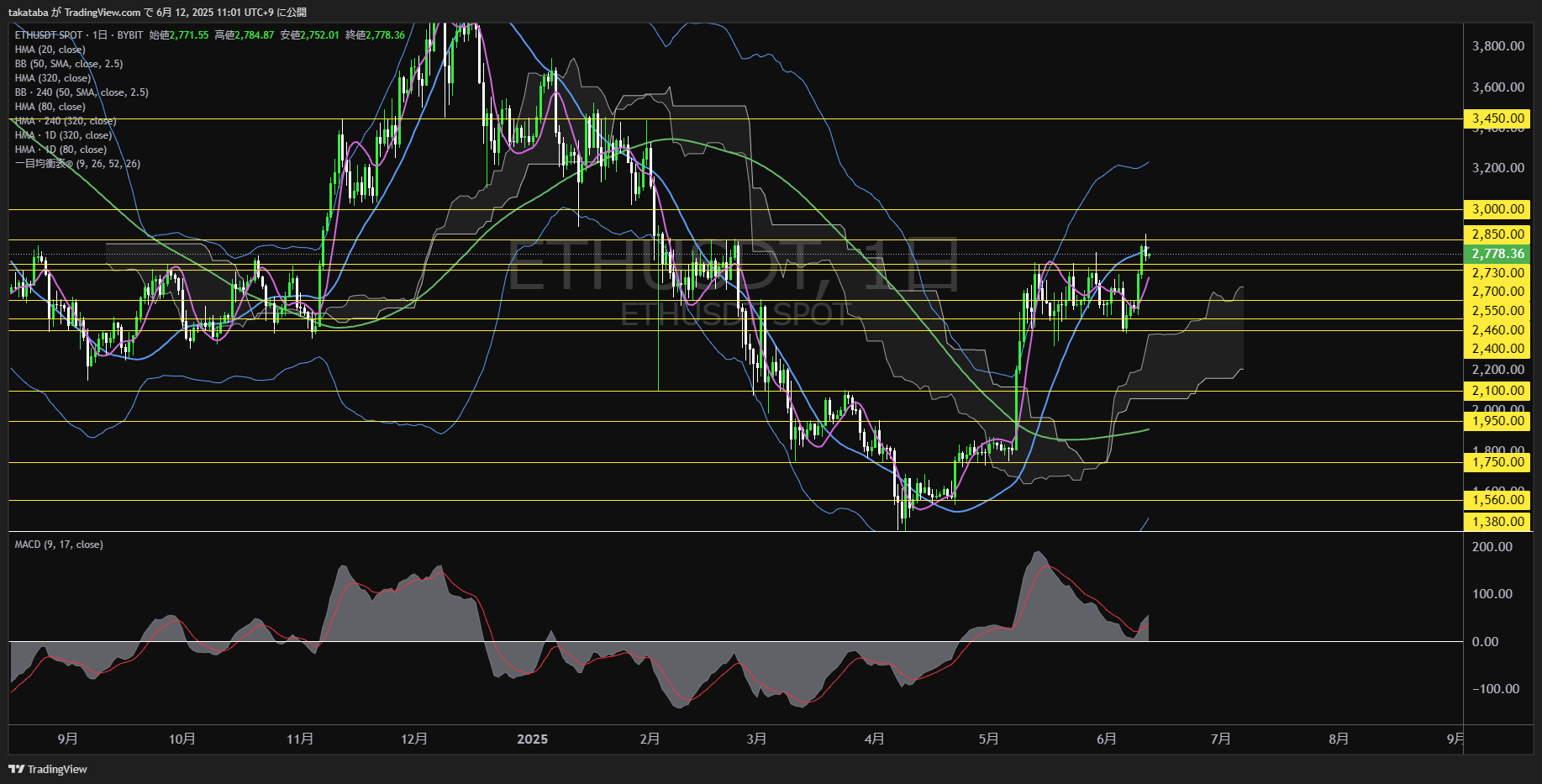Click the 3,200.00 price axis value
Screen dimensions: 1542x784
coord(1498,168)
